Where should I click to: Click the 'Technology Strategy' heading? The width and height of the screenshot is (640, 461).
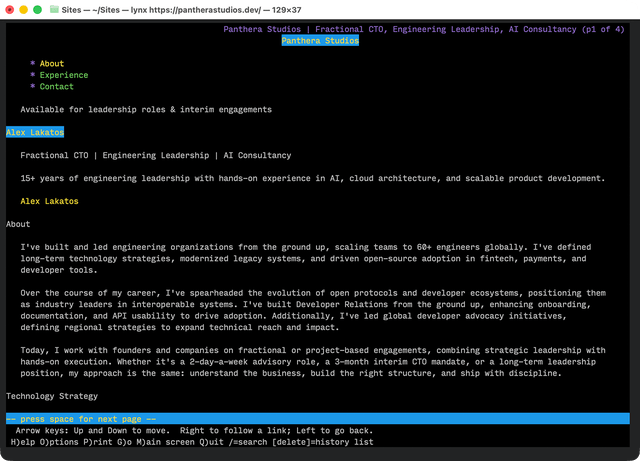pos(52,396)
